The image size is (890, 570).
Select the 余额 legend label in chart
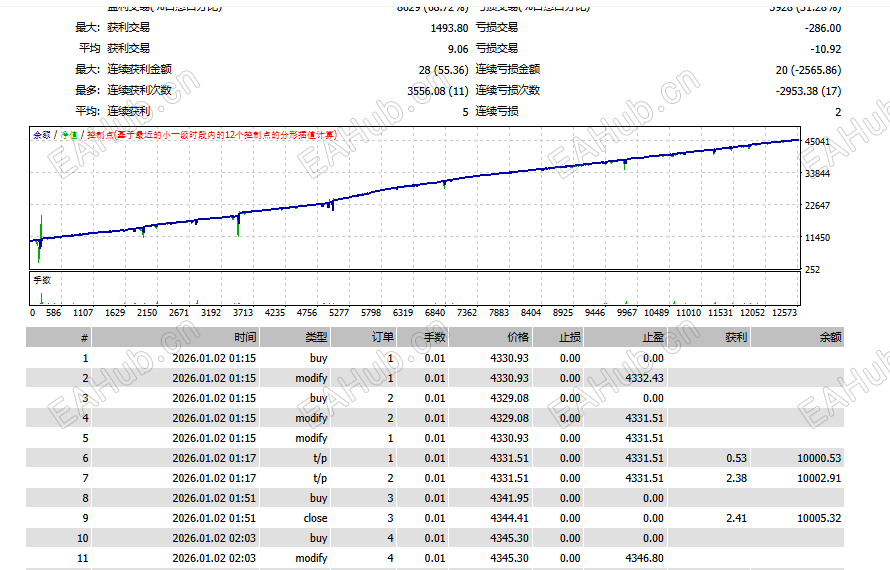(42, 135)
